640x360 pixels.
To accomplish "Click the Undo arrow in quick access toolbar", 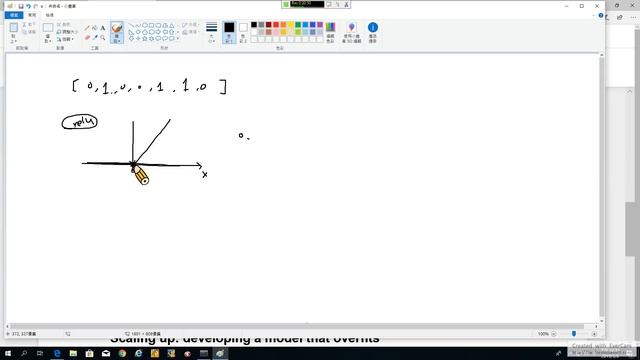I will click(28, 6).
